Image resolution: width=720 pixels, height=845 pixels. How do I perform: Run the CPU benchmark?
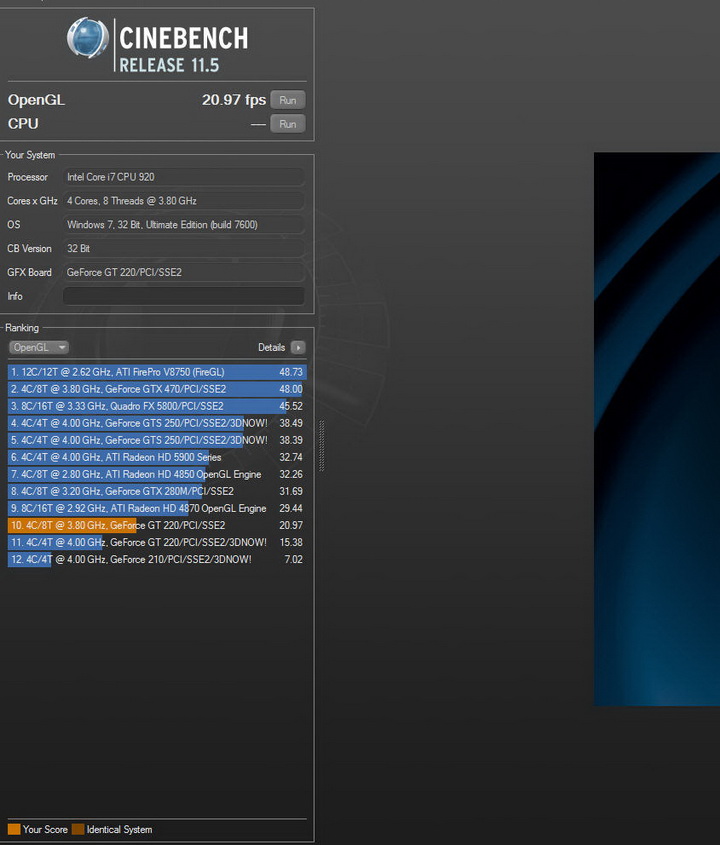(288, 124)
